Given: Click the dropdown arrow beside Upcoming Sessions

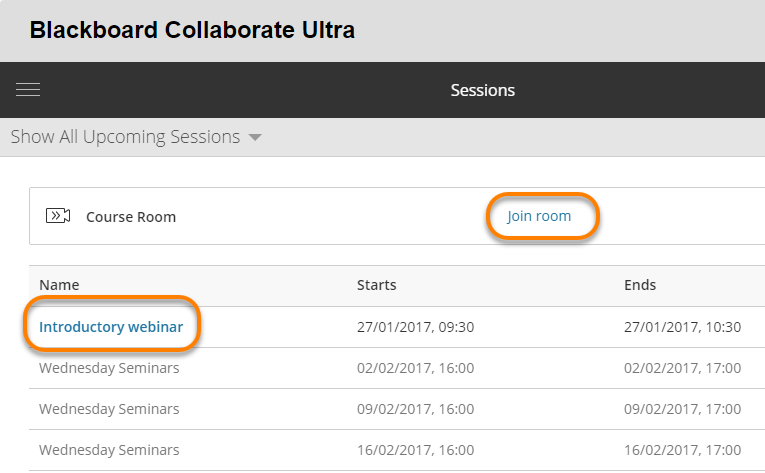Looking at the screenshot, I should coord(255,138).
